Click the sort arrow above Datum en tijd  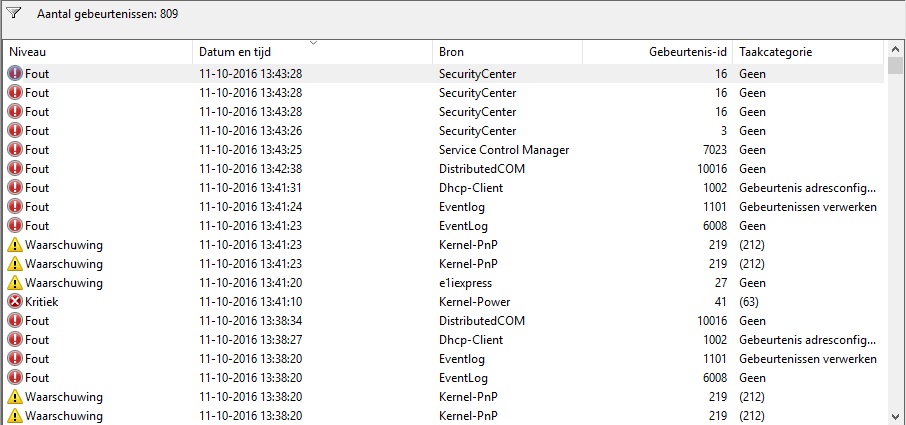pos(313,43)
